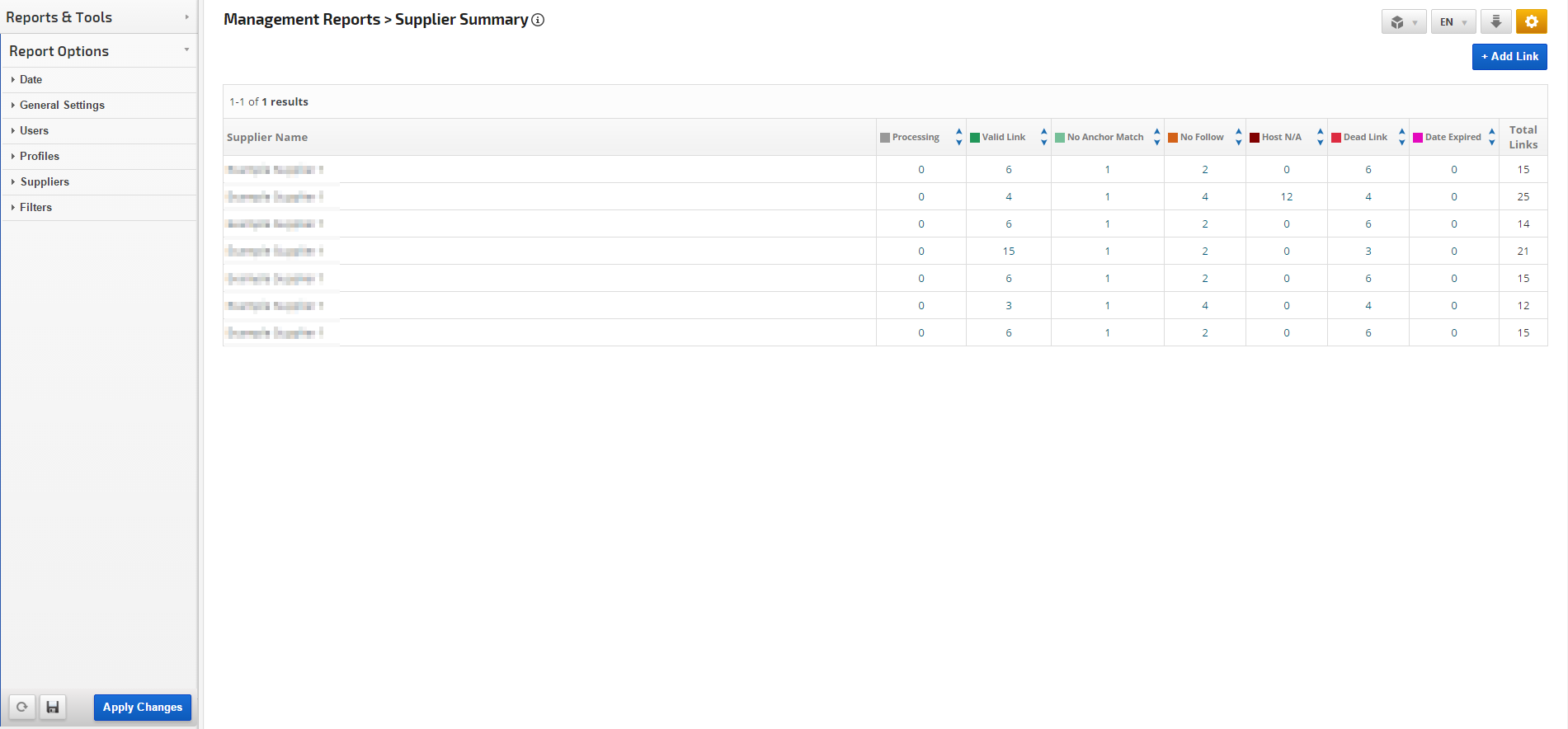
Task: Click the orange settings gear icon
Action: [x=1531, y=22]
